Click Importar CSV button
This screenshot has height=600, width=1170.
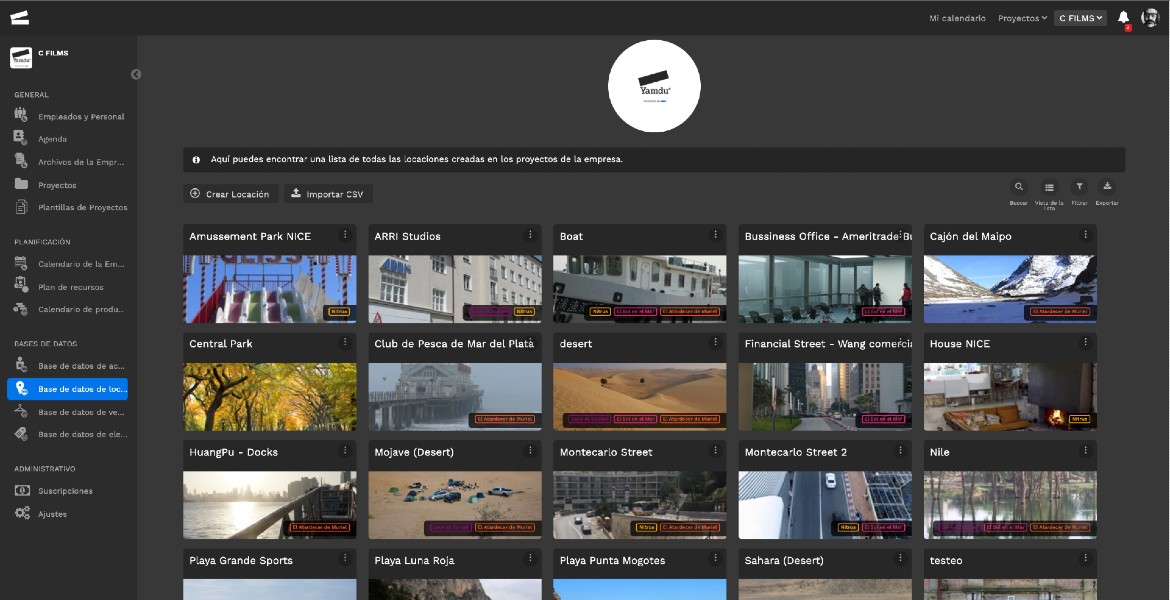[x=328, y=194]
